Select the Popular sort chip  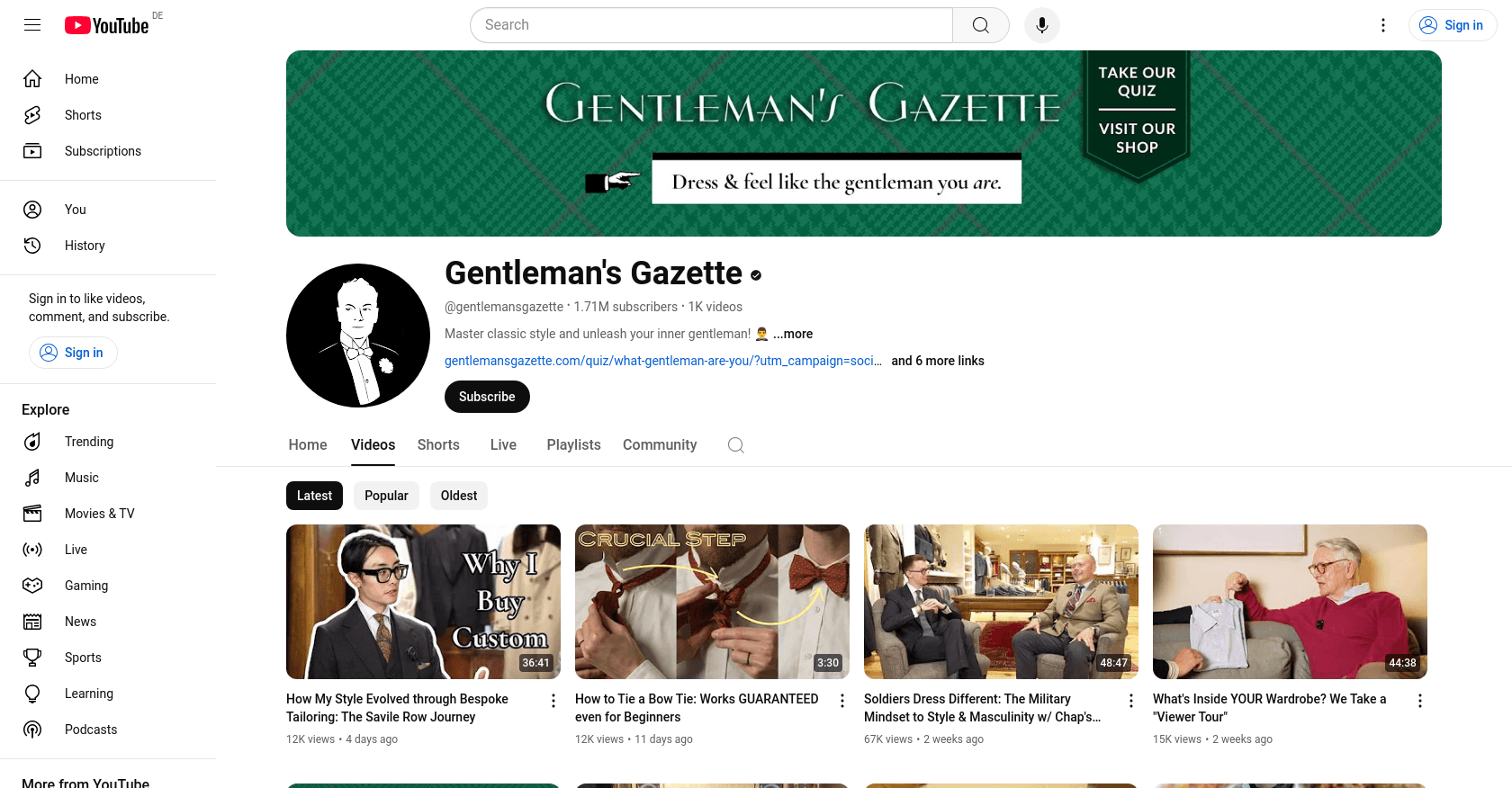(x=386, y=496)
